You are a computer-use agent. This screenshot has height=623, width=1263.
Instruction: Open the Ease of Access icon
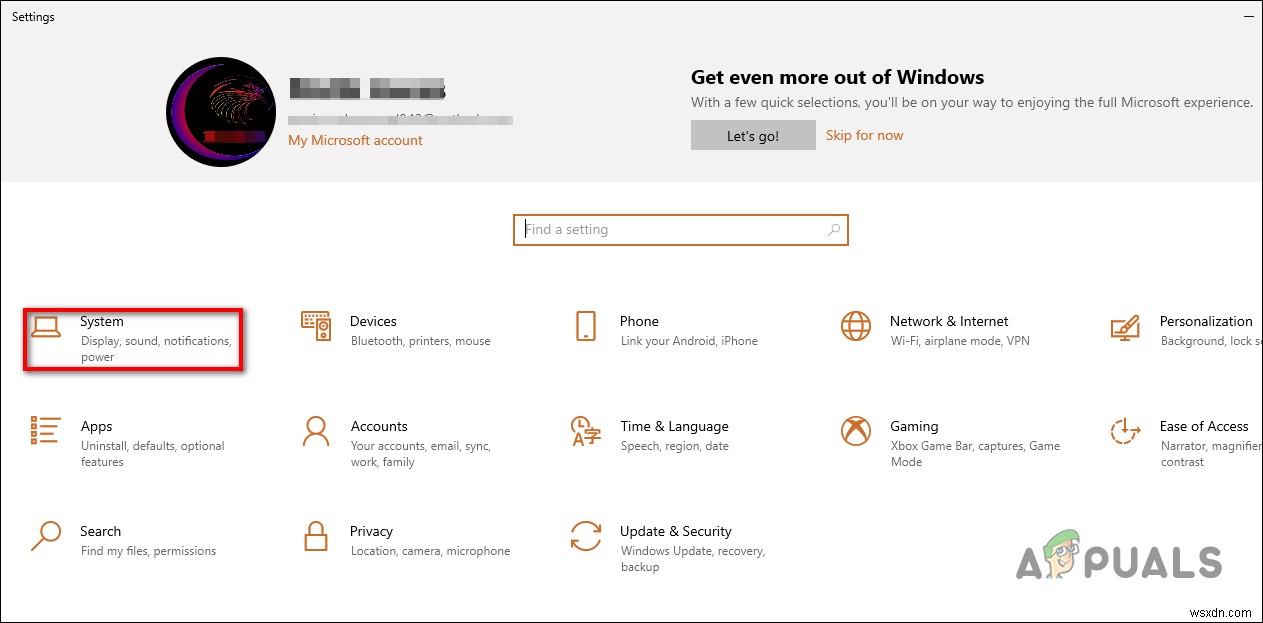[1126, 431]
